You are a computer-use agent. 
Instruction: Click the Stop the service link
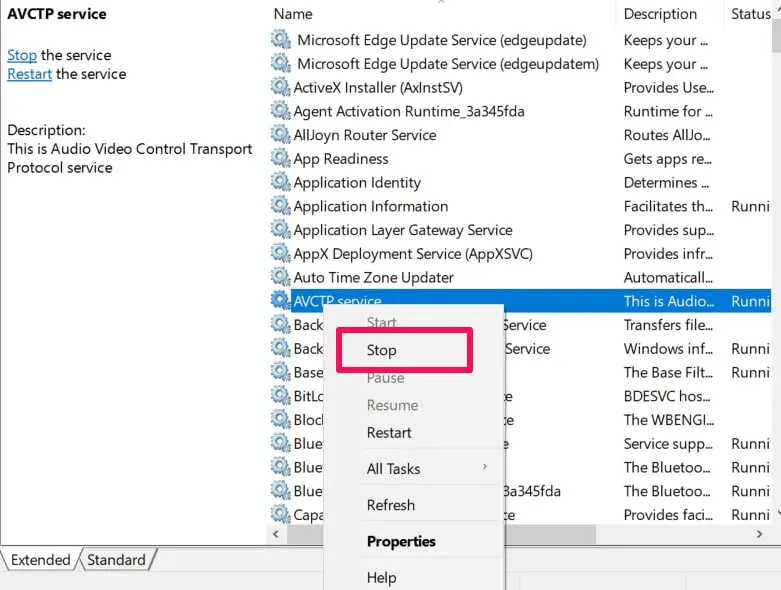point(22,55)
